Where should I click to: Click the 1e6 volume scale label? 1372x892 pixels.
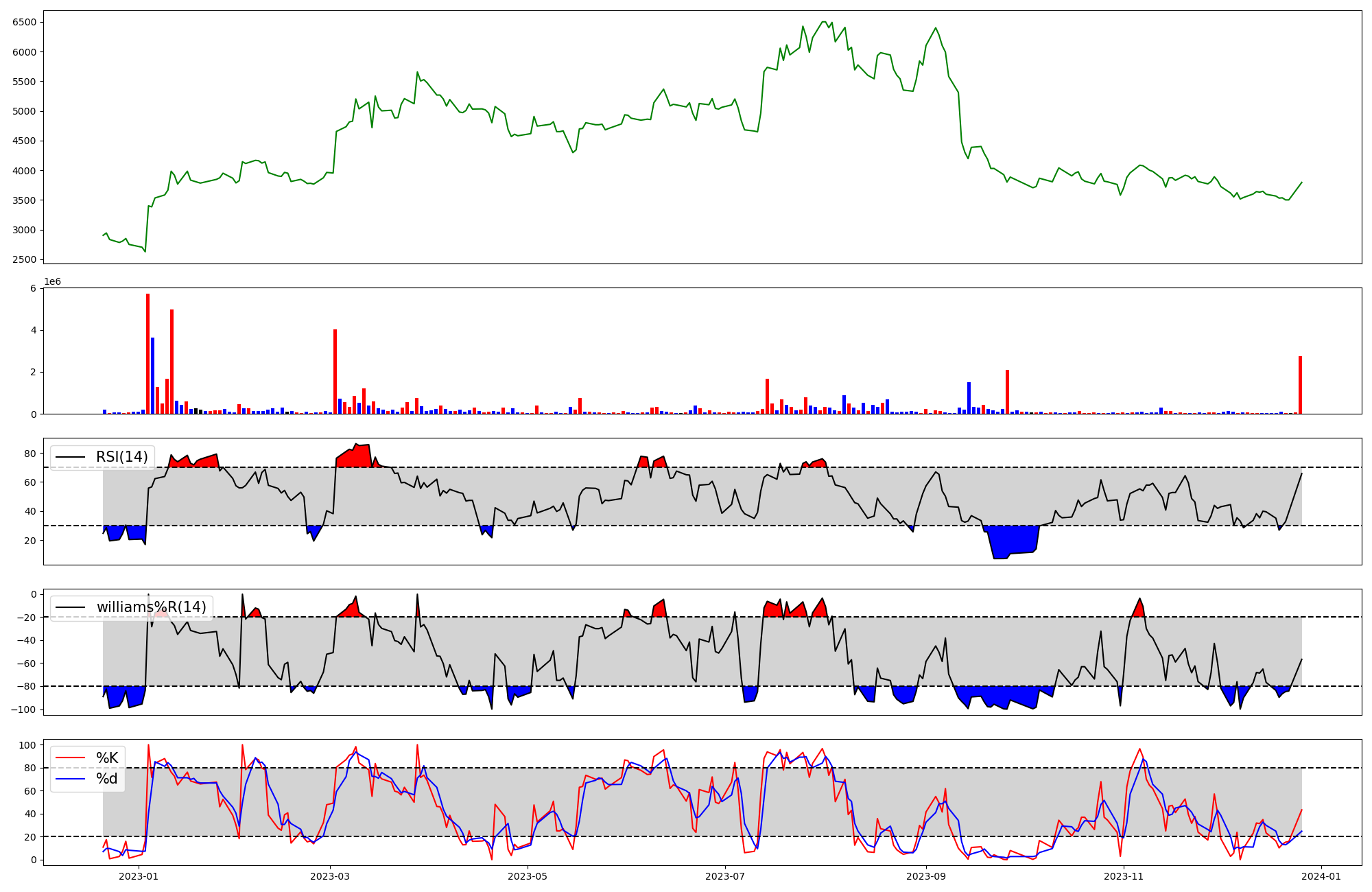(x=52, y=282)
